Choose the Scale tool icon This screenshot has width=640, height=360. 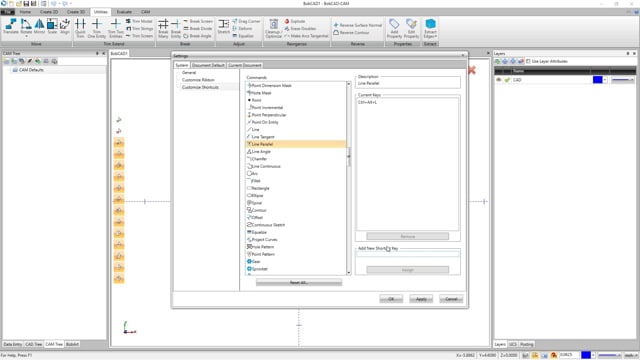pyautogui.click(x=52, y=26)
